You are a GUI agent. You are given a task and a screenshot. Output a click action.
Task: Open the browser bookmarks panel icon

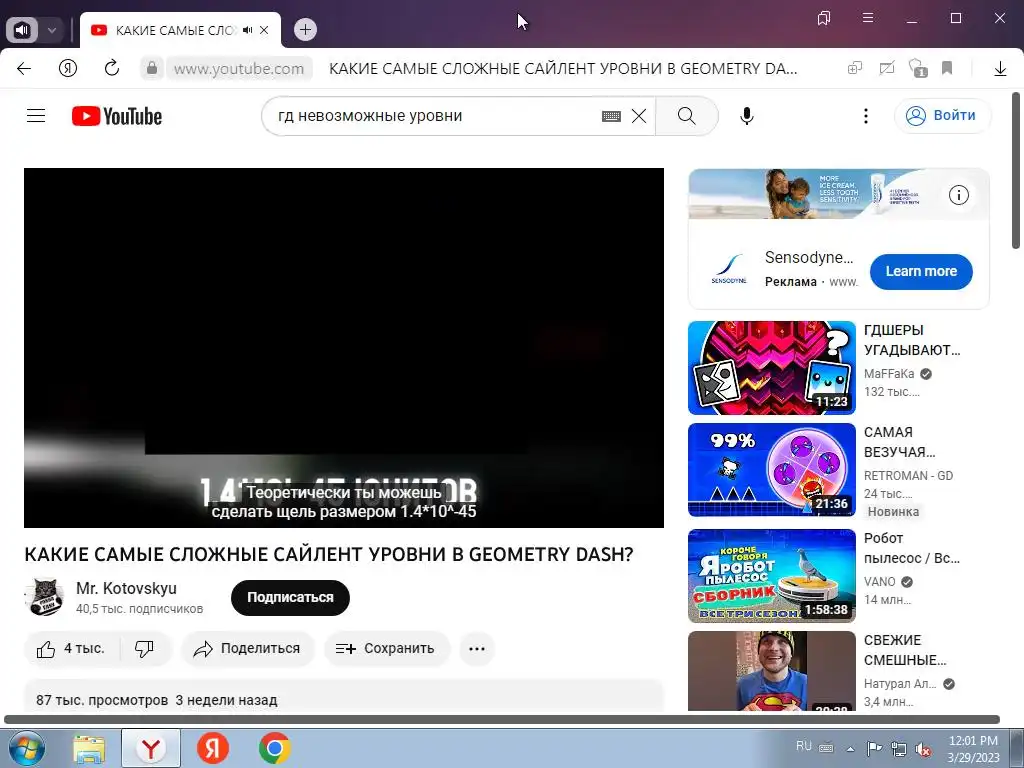click(824, 18)
